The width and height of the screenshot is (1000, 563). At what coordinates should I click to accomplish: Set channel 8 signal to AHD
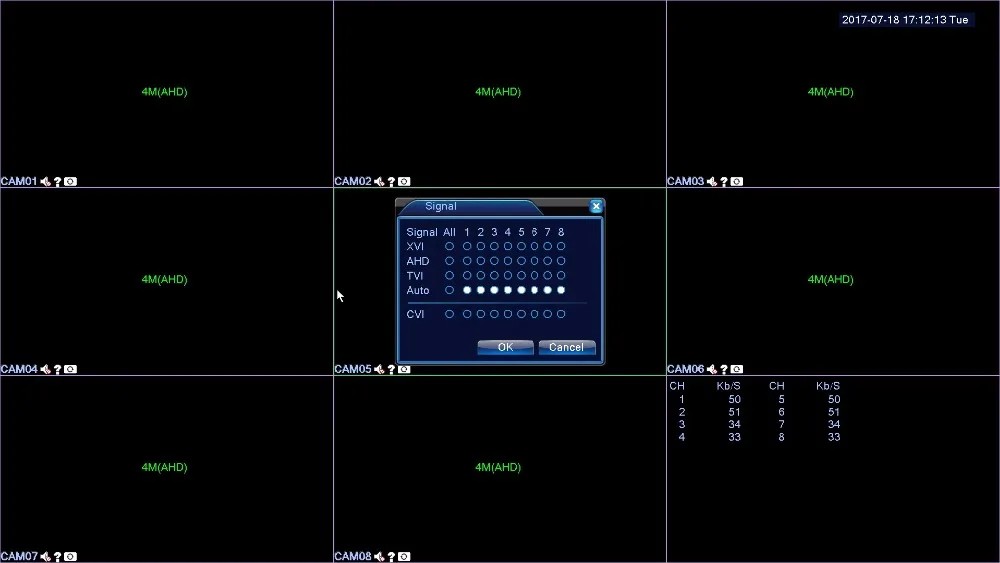pos(561,261)
